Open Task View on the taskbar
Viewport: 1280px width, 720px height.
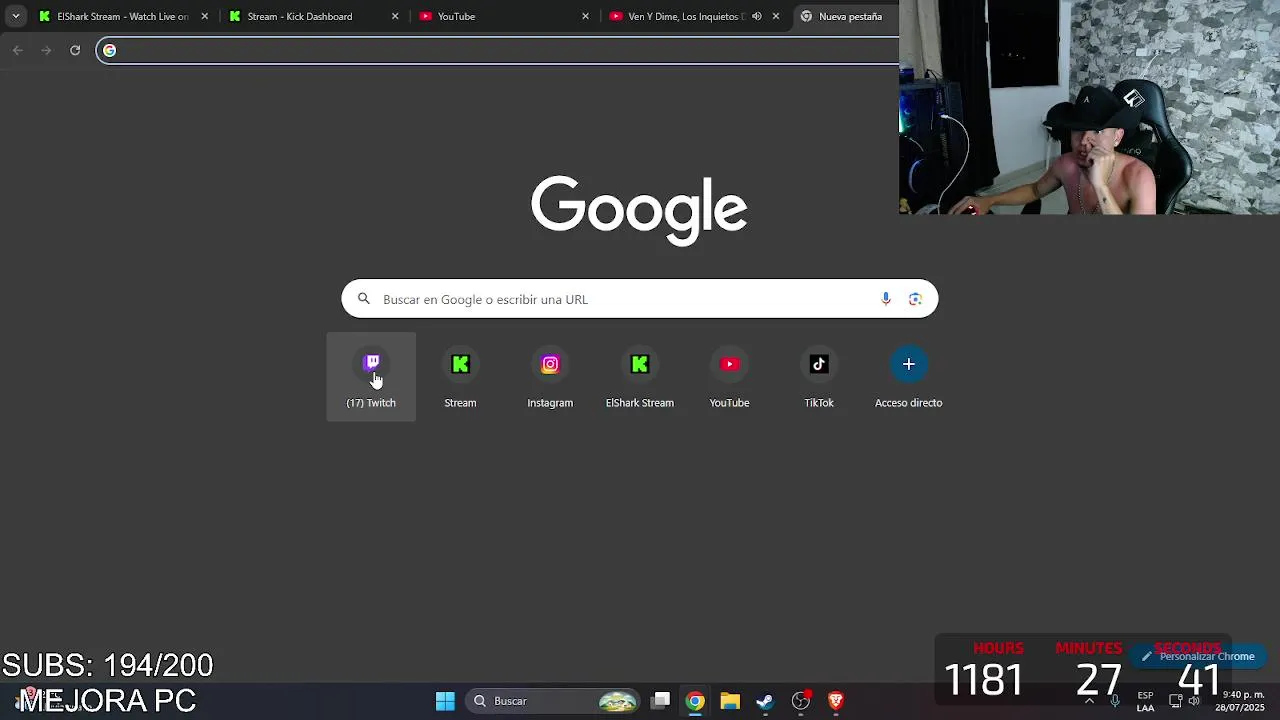click(661, 701)
